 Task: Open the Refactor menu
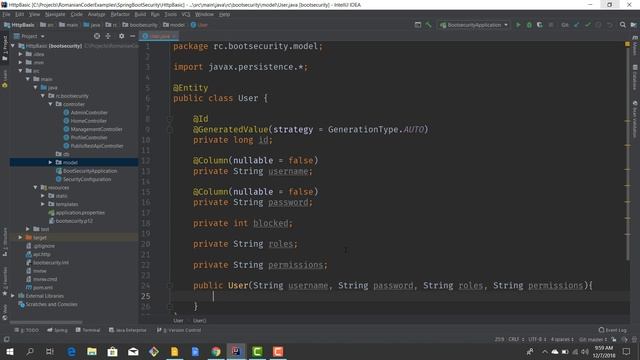(x=120, y=14)
